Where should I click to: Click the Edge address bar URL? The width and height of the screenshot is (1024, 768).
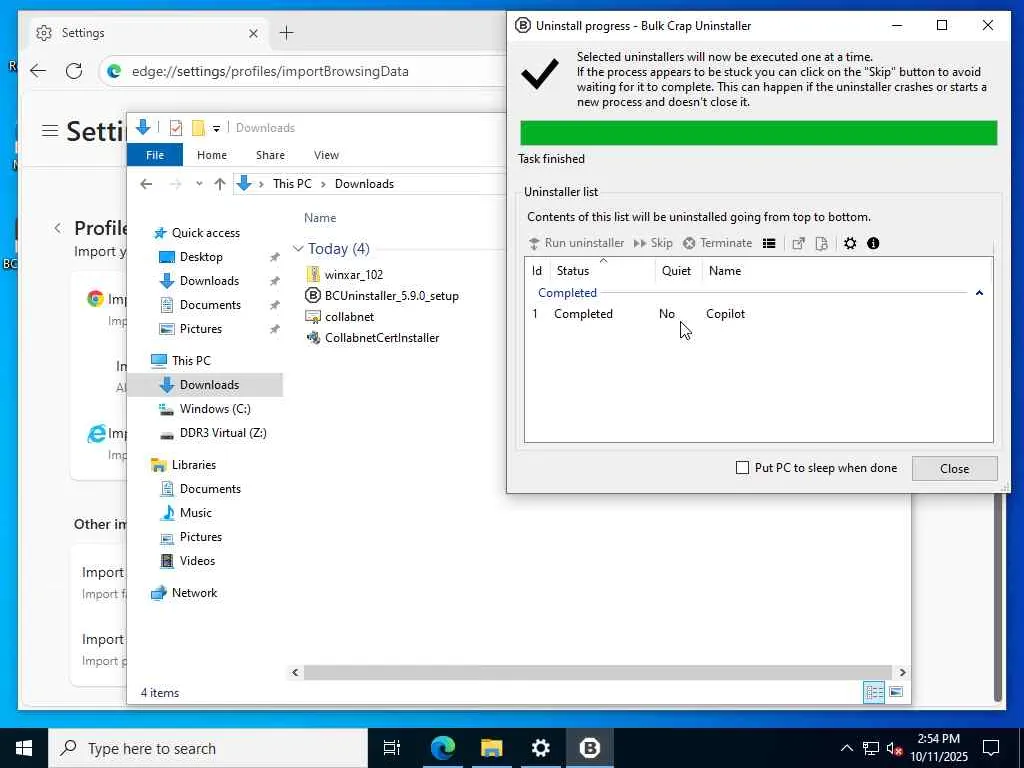pos(270,71)
